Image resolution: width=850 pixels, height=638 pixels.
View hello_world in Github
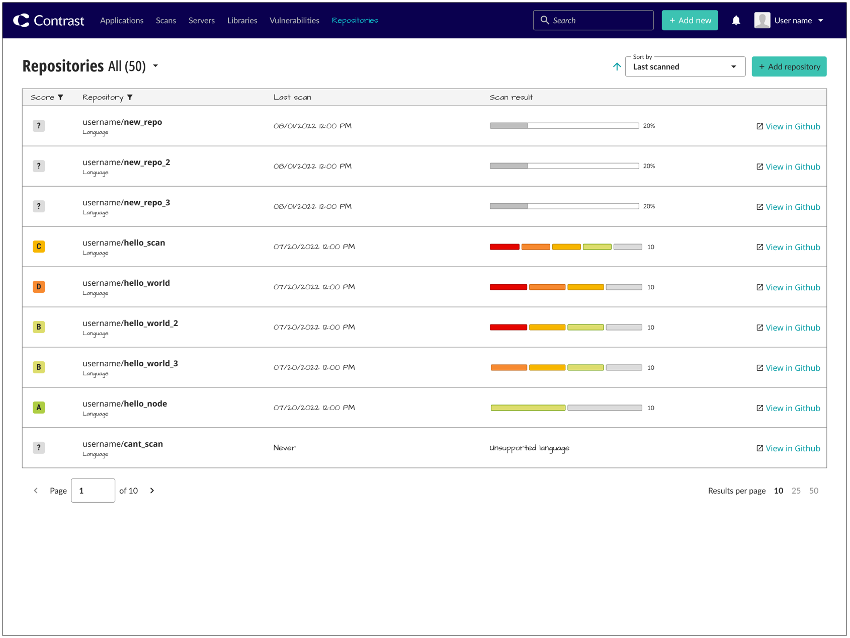[788, 287]
